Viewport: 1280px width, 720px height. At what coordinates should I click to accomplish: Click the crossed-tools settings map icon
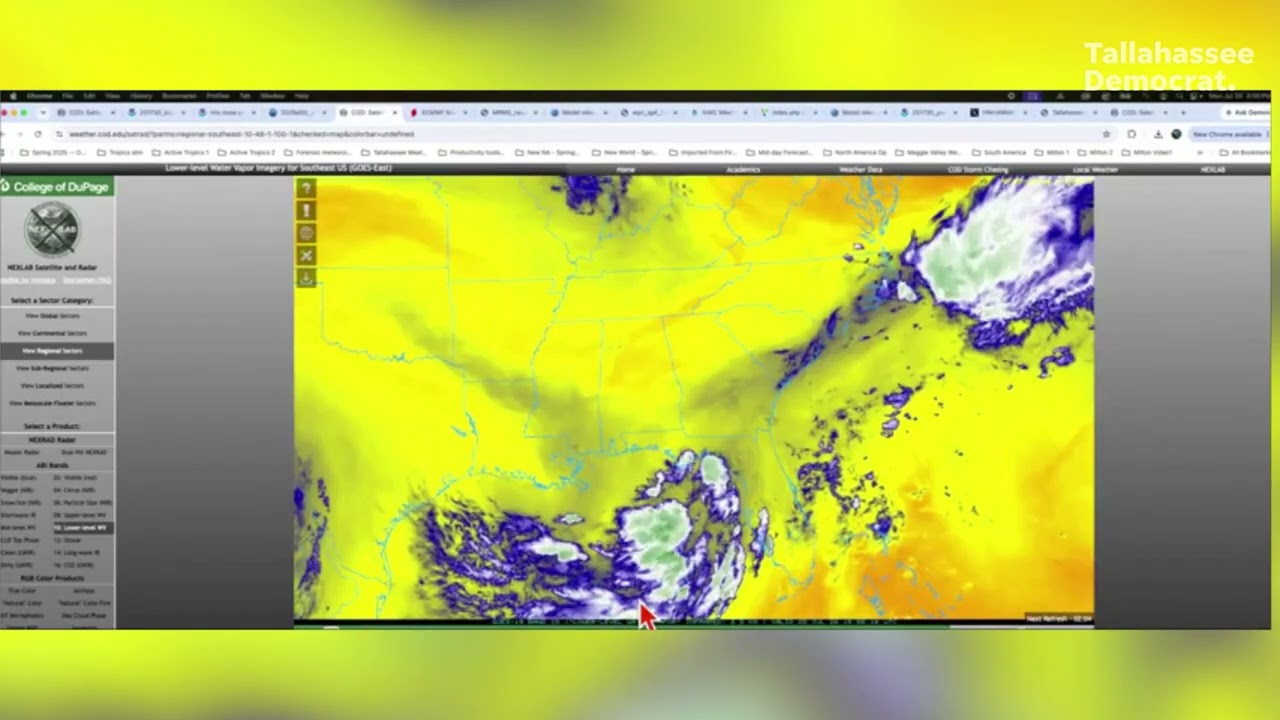coord(306,256)
